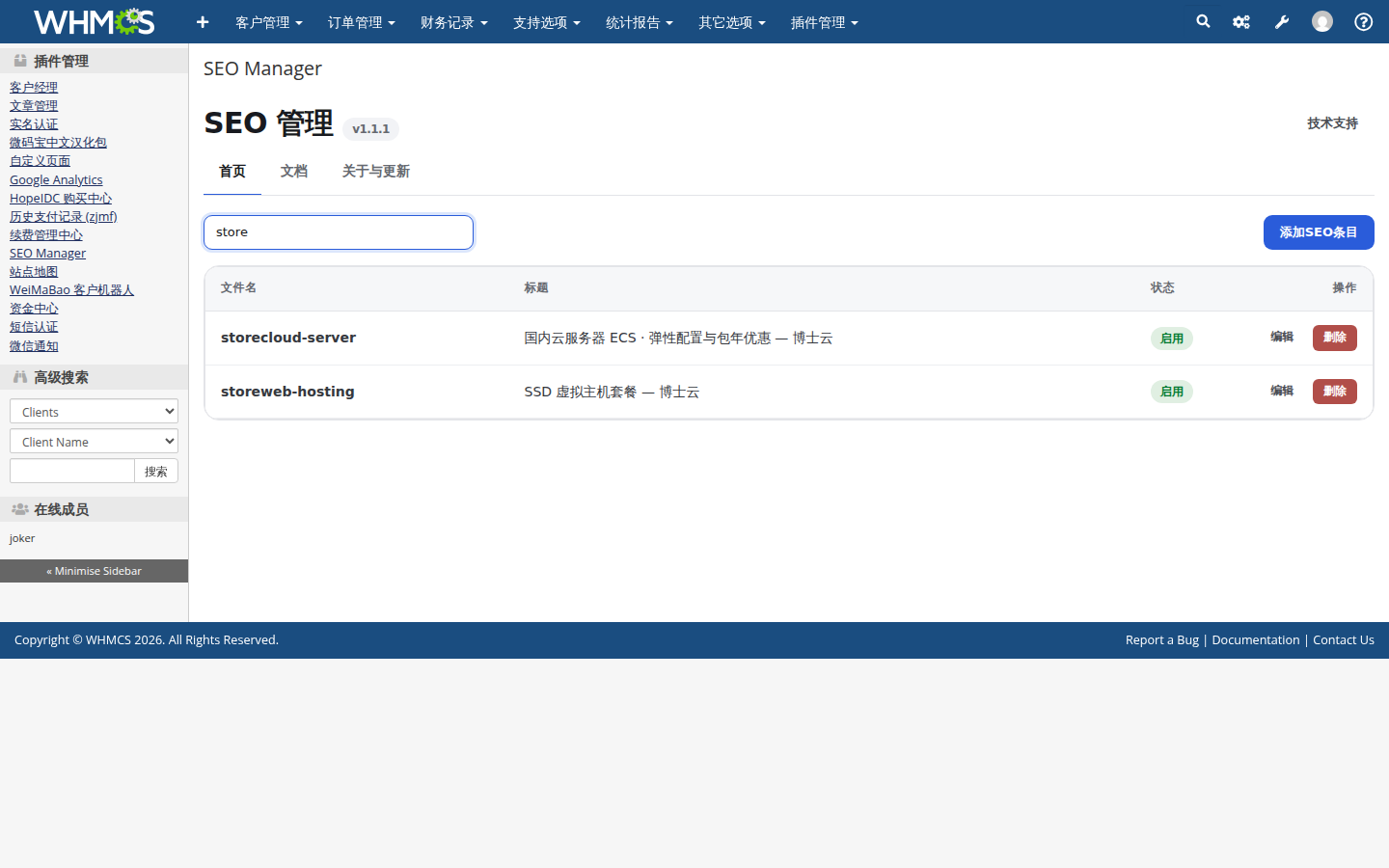Click the advanced search text input
The width and height of the screenshot is (1389, 868).
(x=72, y=471)
